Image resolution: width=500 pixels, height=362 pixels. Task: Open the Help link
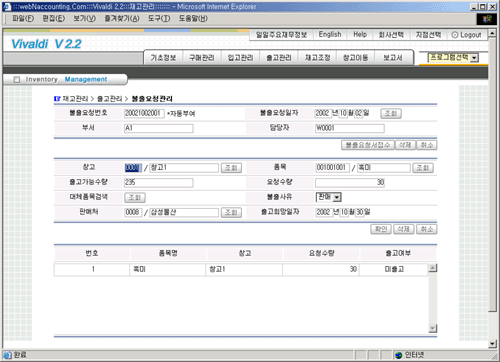pyautogui.click(x=360, y=35)
